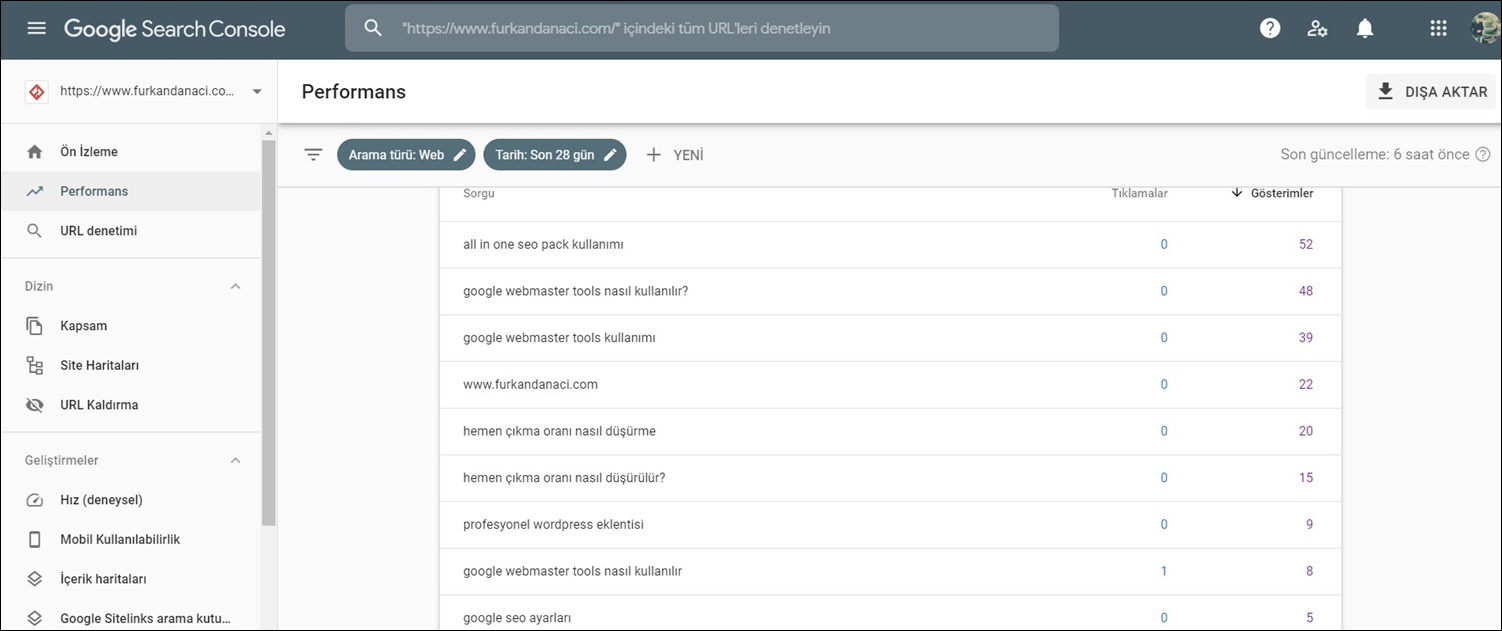
Task: Click the URL Kaldırma crossed-eye icon
Action: point(35,405)
